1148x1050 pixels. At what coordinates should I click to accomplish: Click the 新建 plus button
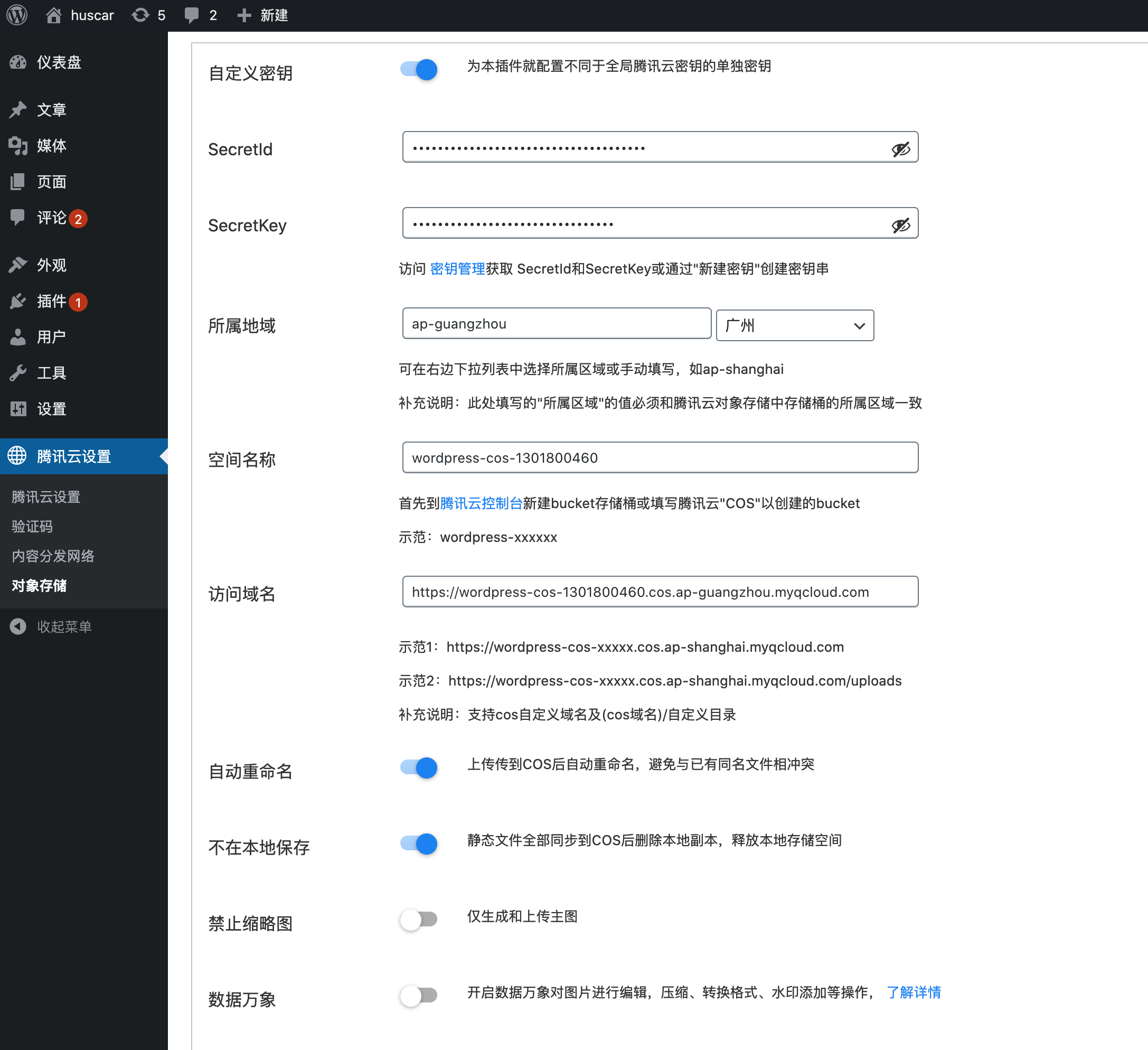click(x=262, y=15)
